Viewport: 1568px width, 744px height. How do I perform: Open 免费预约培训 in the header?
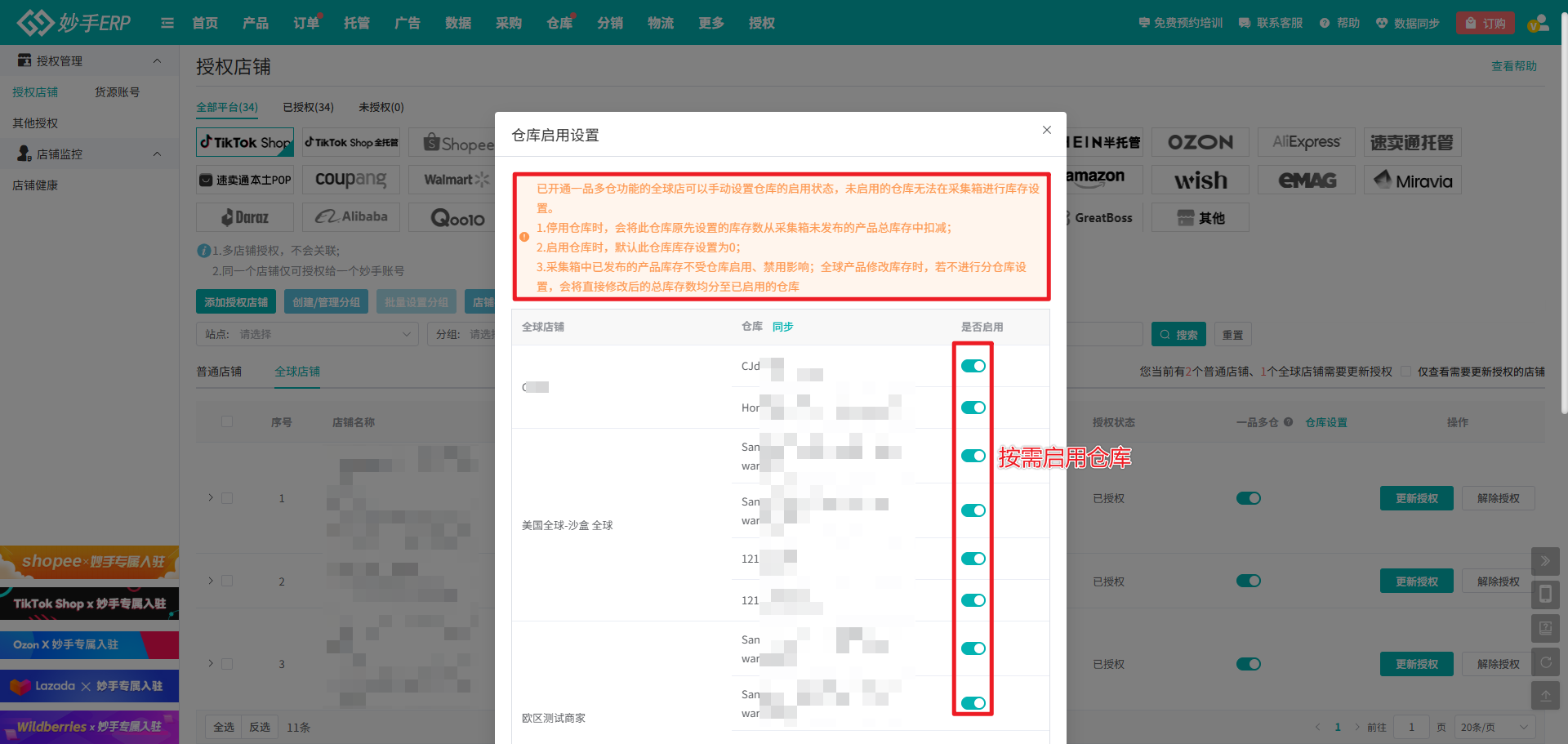tap(1181, 23)
